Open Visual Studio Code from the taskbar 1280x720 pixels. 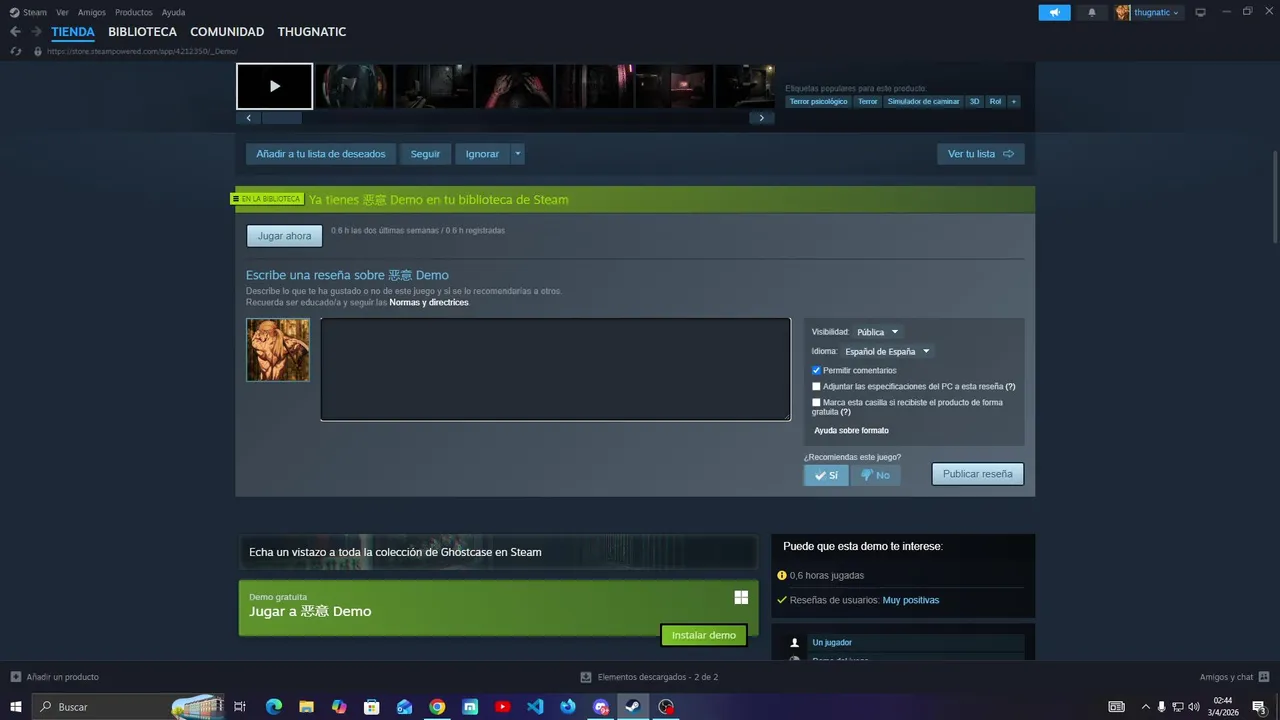coord(535,707)
